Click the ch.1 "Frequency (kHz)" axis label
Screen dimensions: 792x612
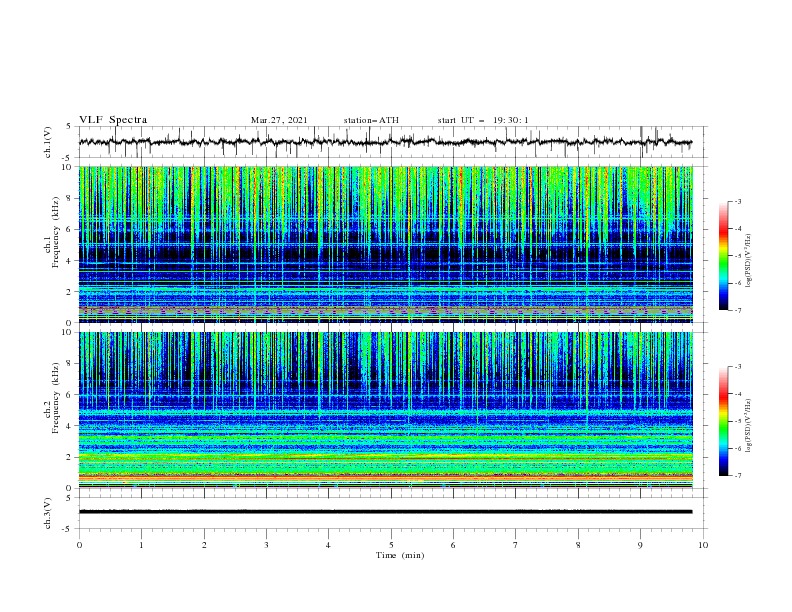(55, 231)
